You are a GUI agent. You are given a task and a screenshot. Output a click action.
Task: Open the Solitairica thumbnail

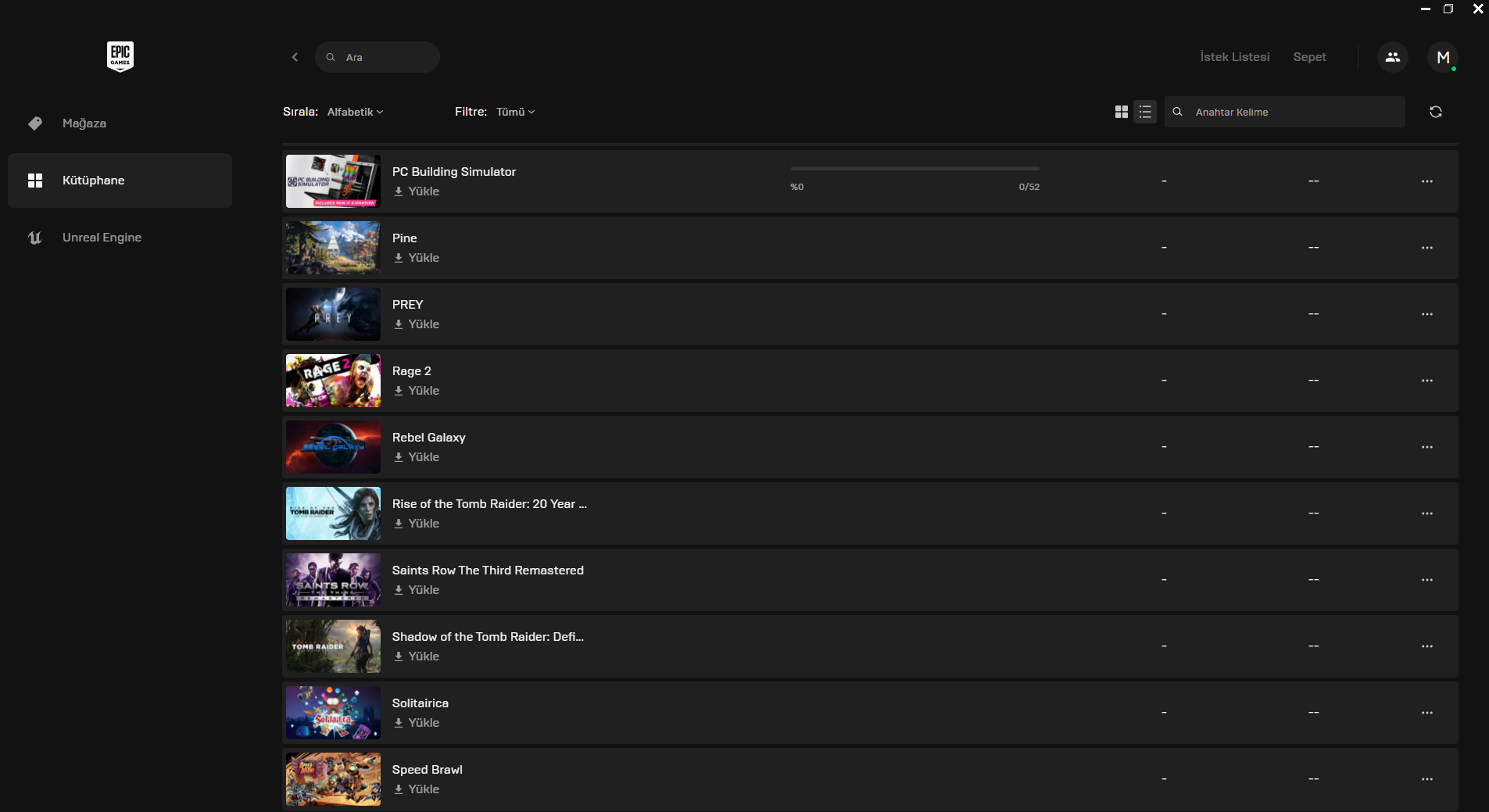333,713
